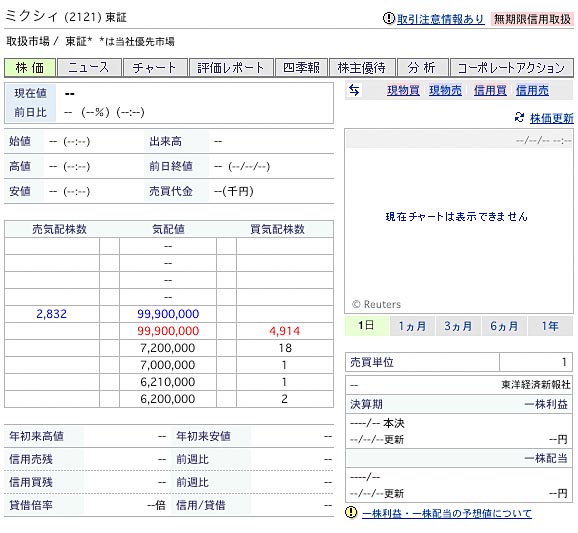578x533 pixels.
Task: Select the 1年 chart period tab
Action: [550, 325]
